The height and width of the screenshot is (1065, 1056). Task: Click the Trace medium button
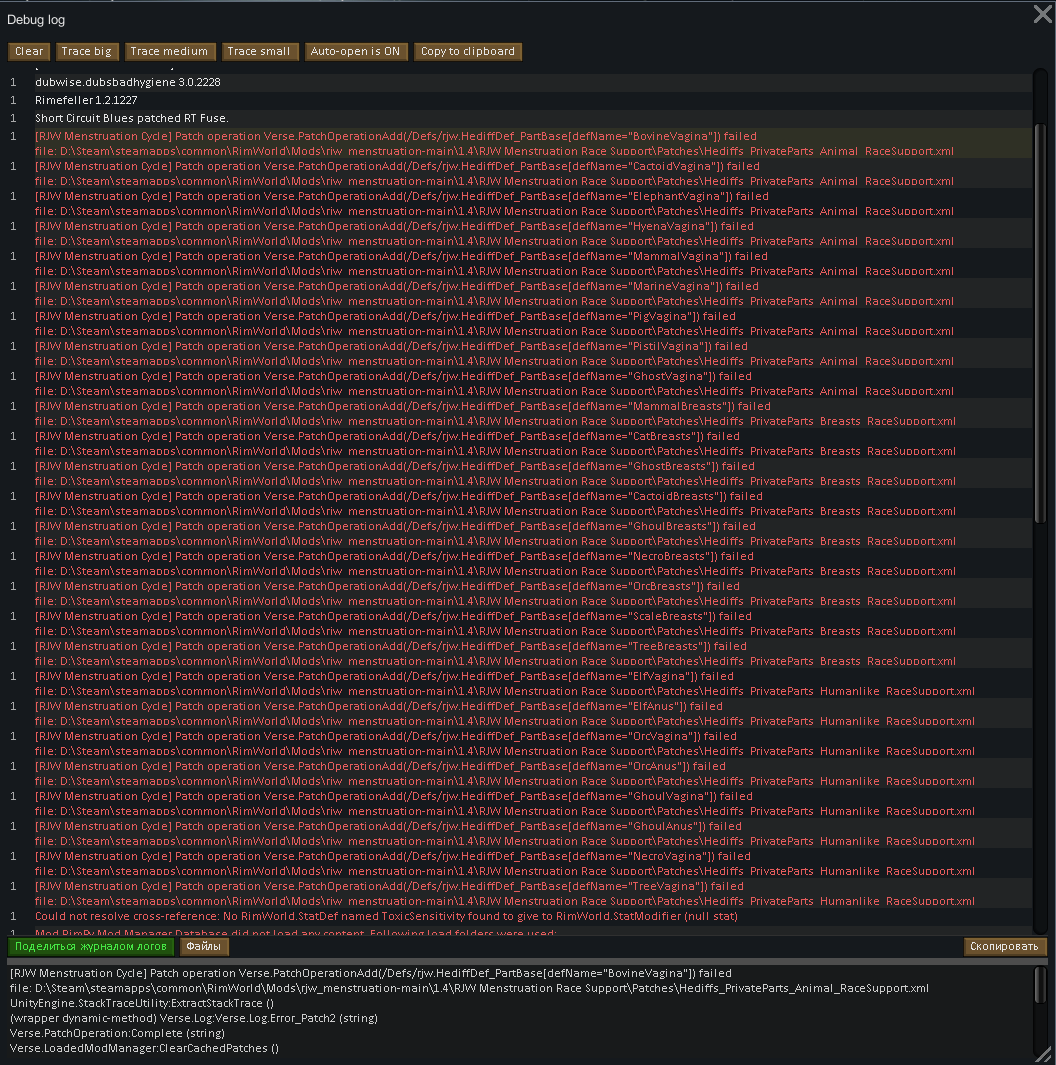coord(170,51)
